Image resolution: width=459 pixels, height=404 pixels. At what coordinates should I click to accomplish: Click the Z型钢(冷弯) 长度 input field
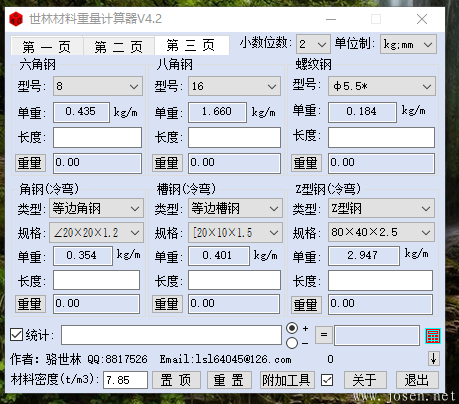pyautogui.click(x=380, y=280)
